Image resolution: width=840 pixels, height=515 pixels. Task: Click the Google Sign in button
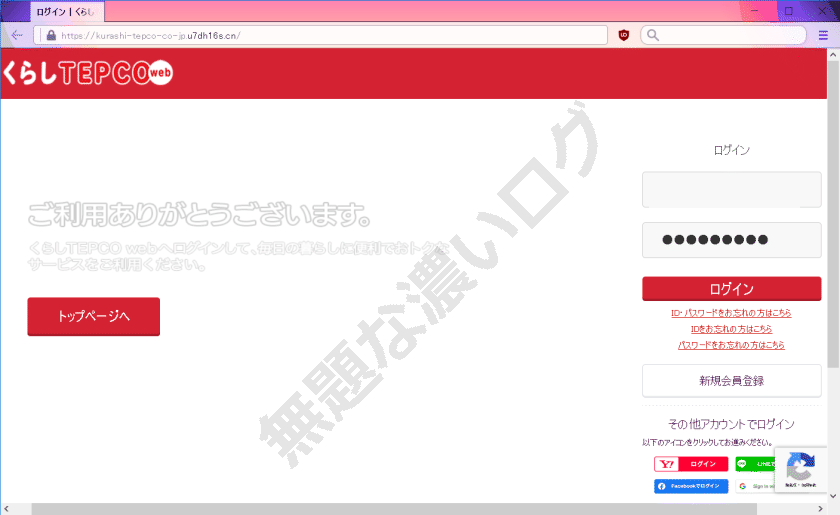click(755, 486)
